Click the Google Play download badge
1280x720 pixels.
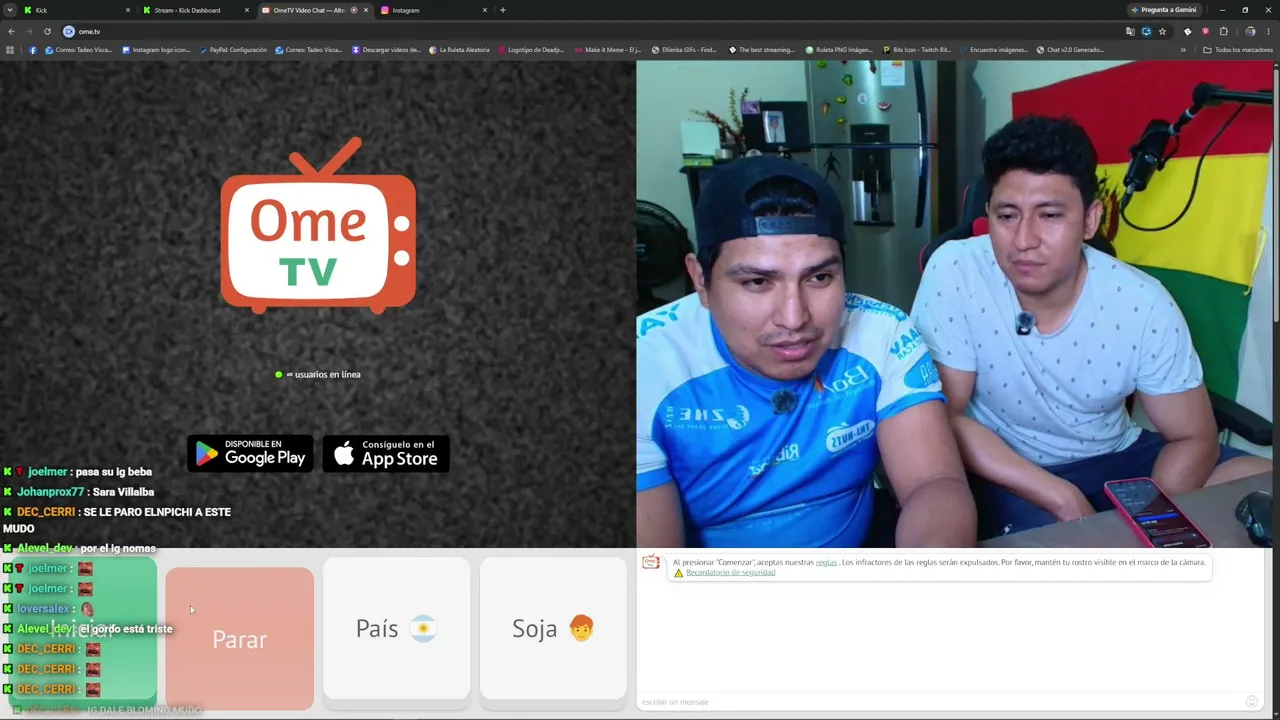pyautogui.click(x=250, y=453)
